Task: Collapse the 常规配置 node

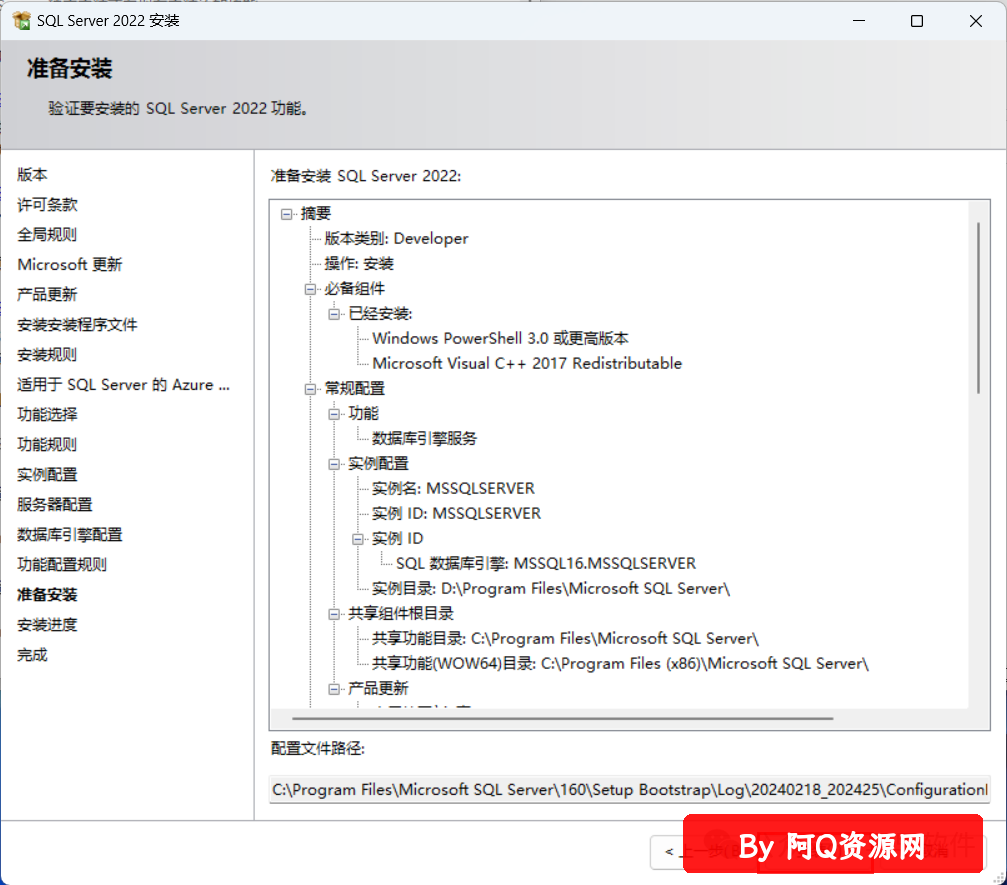Action: tap(310, 389)
